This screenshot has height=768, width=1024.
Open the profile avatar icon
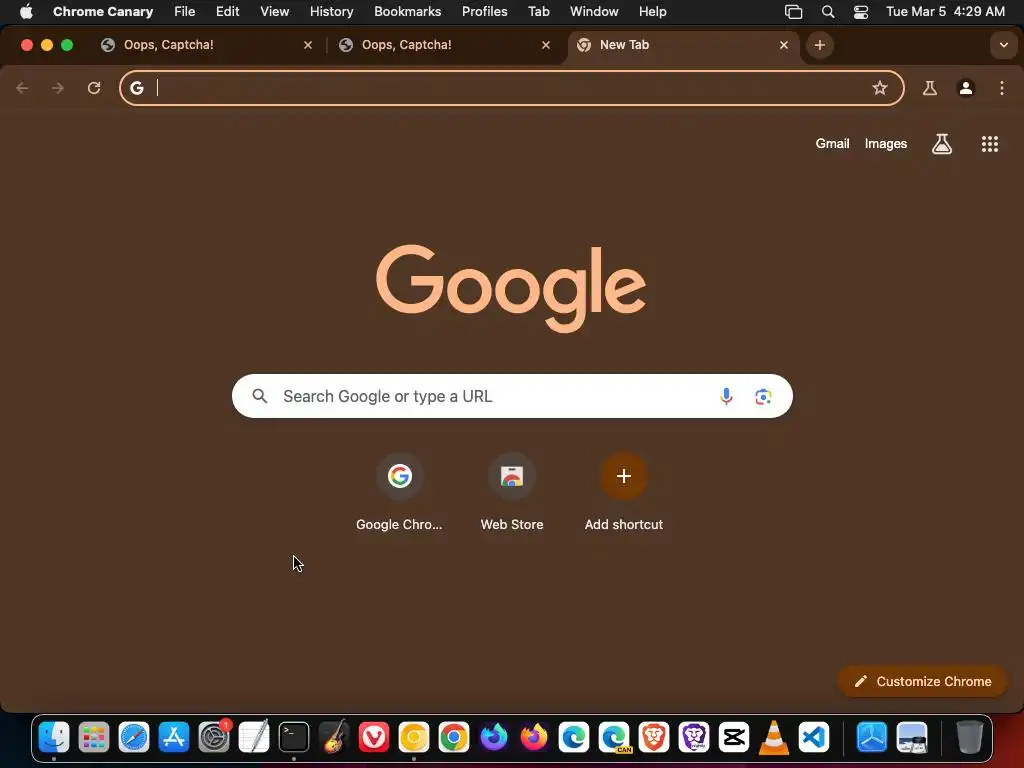[x=966, y=88]
